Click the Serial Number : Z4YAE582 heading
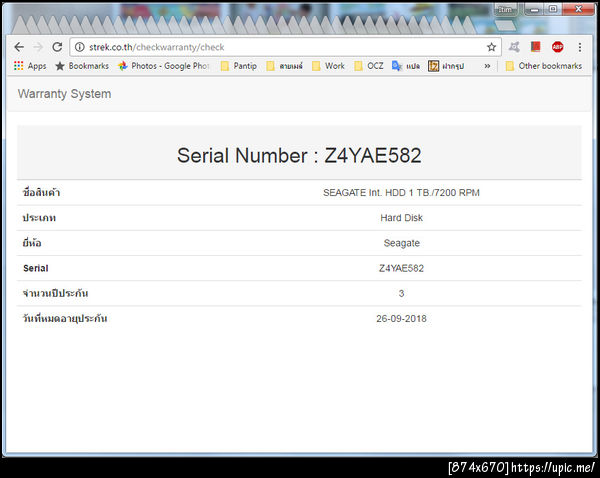This screenshot has width=600, height=478. [299, 155]
